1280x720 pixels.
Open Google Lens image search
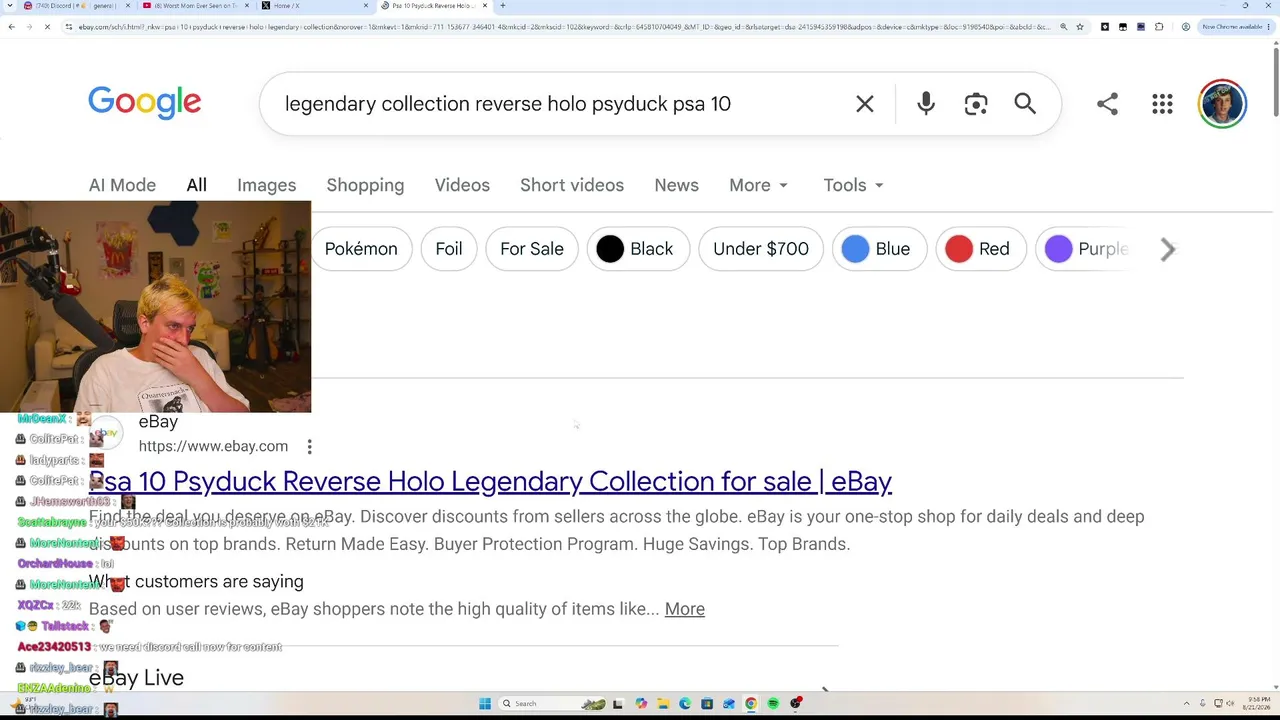tap(976, 104)
